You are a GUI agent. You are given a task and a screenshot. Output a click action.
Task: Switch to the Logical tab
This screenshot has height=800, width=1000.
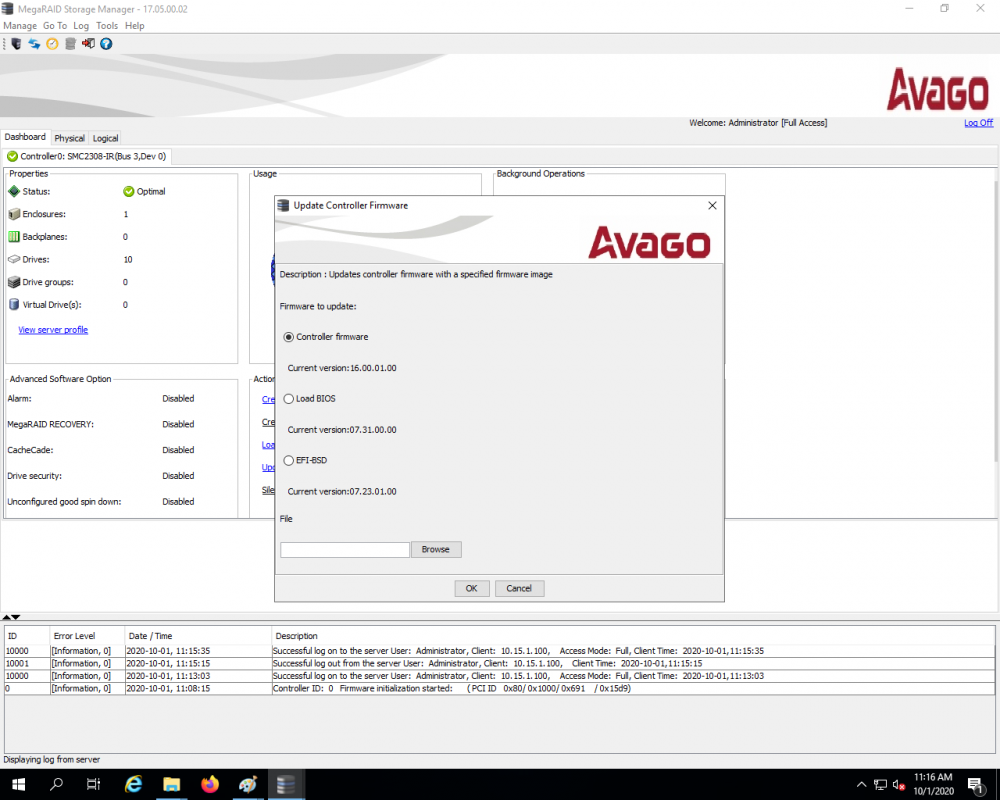pos(105,138)
